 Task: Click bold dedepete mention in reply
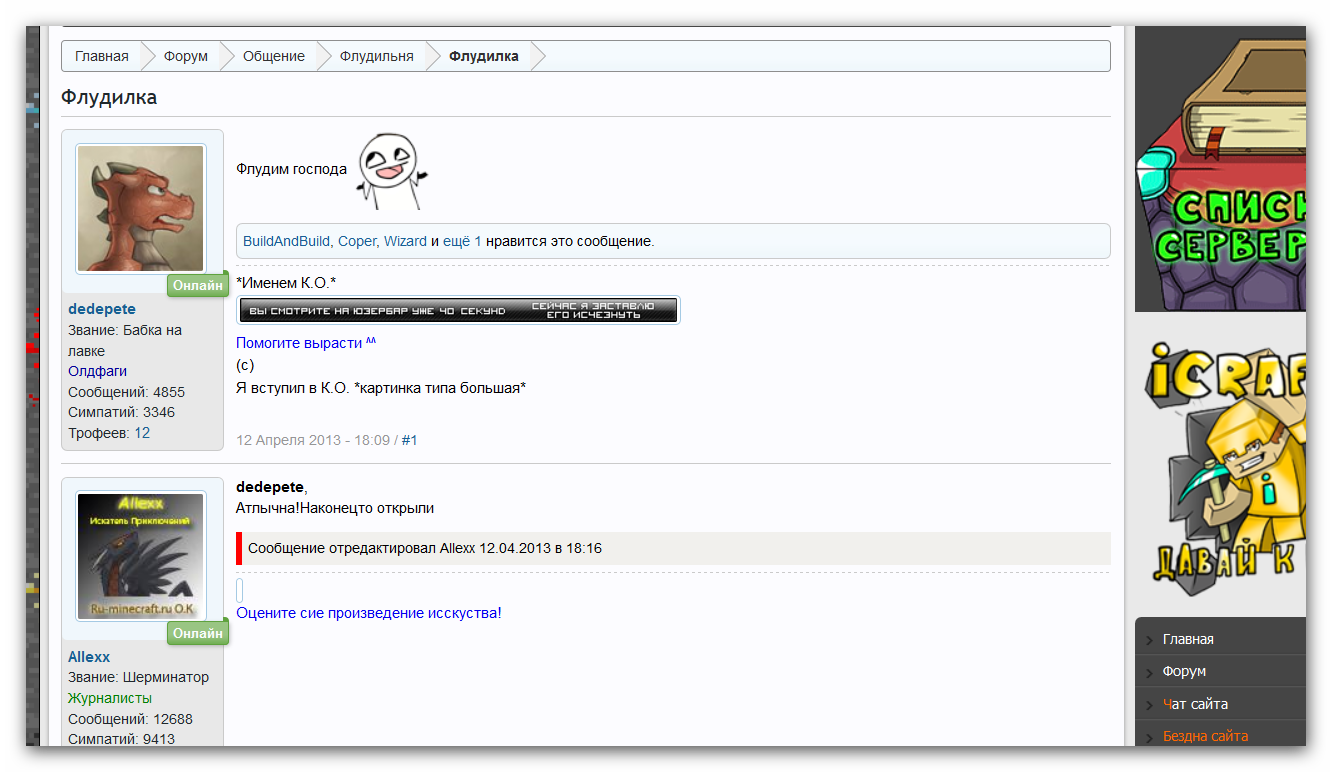270,487
